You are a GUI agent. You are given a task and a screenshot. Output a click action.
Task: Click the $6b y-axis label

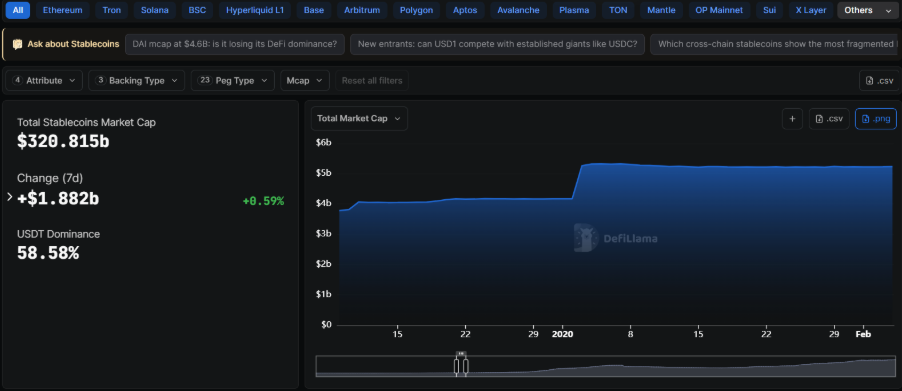tap(324, 142)
